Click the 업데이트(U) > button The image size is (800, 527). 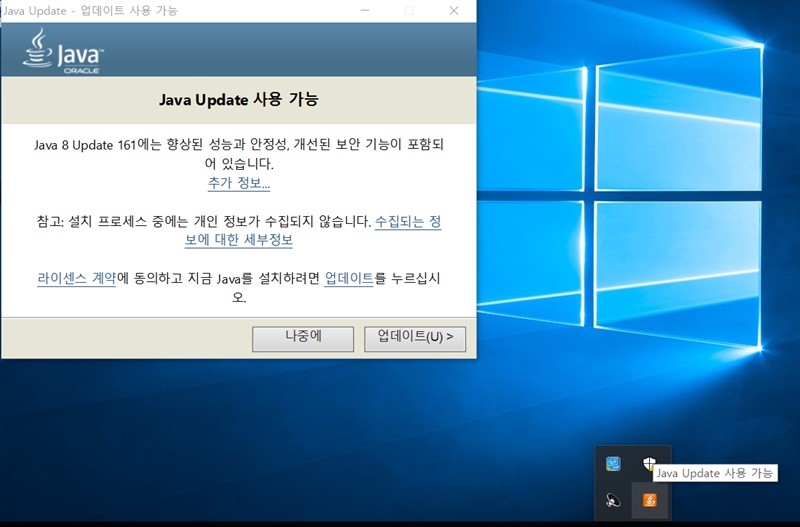point(415,339)
